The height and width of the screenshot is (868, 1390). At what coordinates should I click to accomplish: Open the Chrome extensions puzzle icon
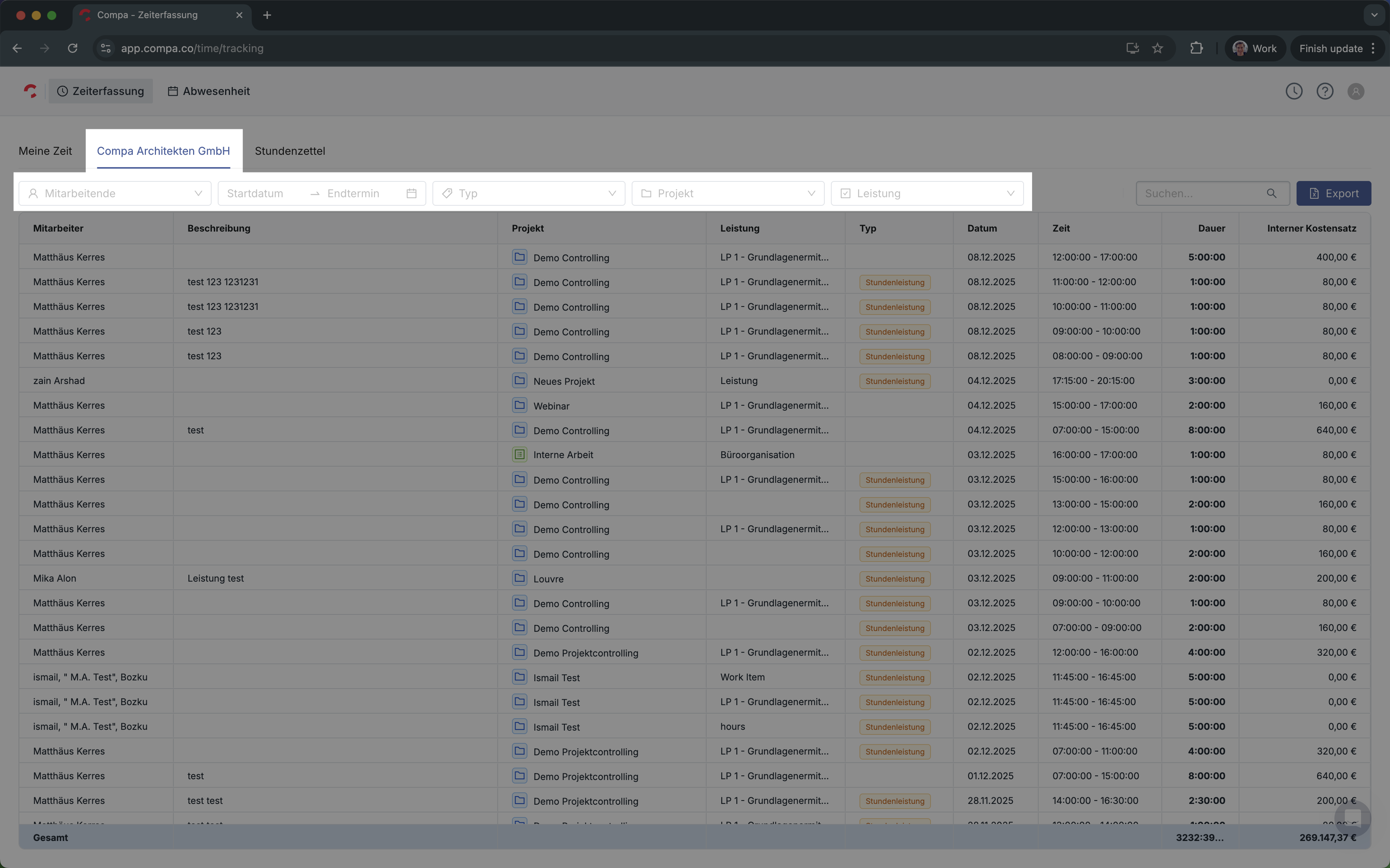pos(1196,48)
